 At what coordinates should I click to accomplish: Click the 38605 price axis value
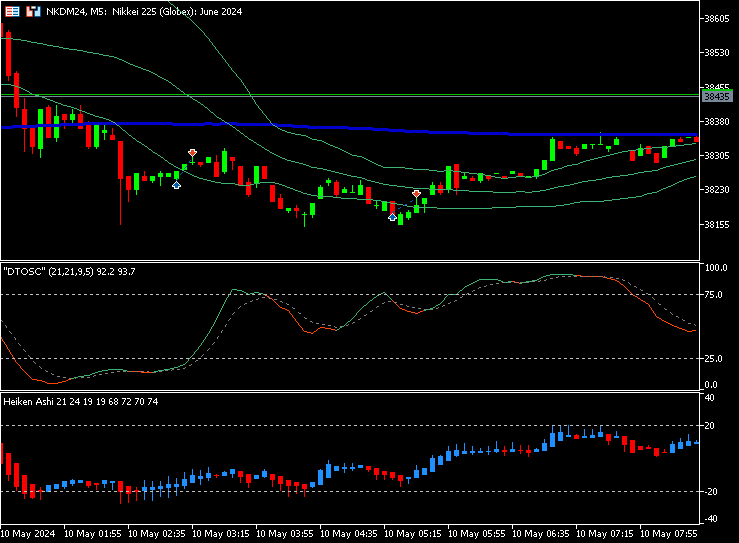coord(716,18)
